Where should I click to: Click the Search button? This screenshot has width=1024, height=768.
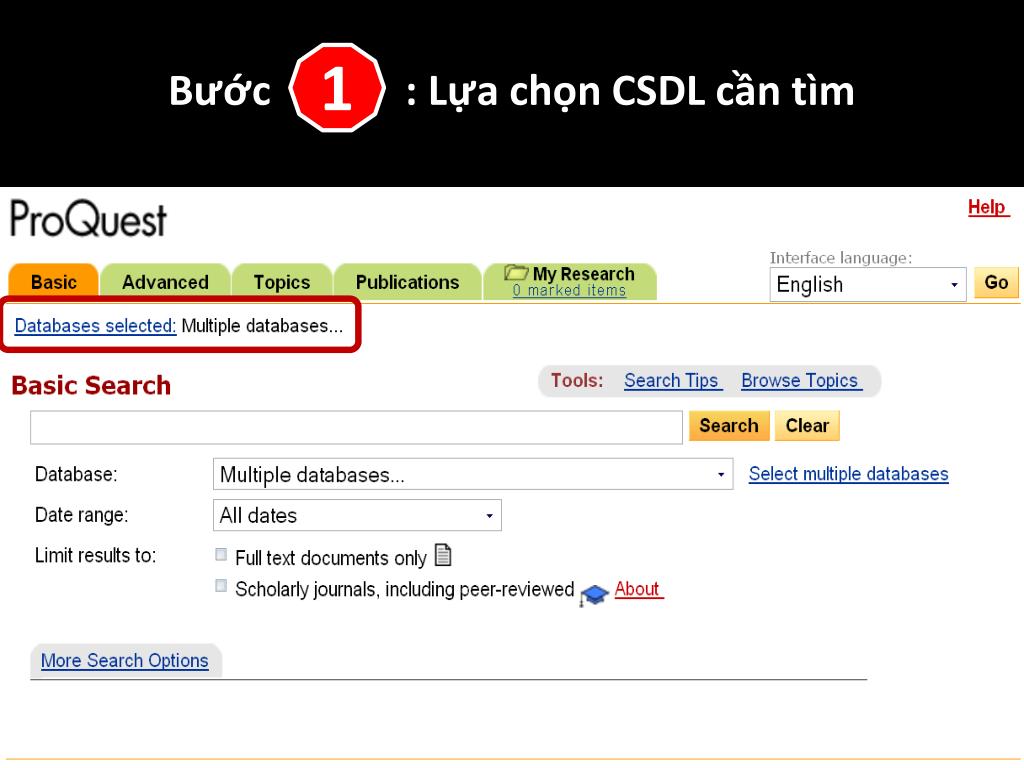tap(729, 426)
